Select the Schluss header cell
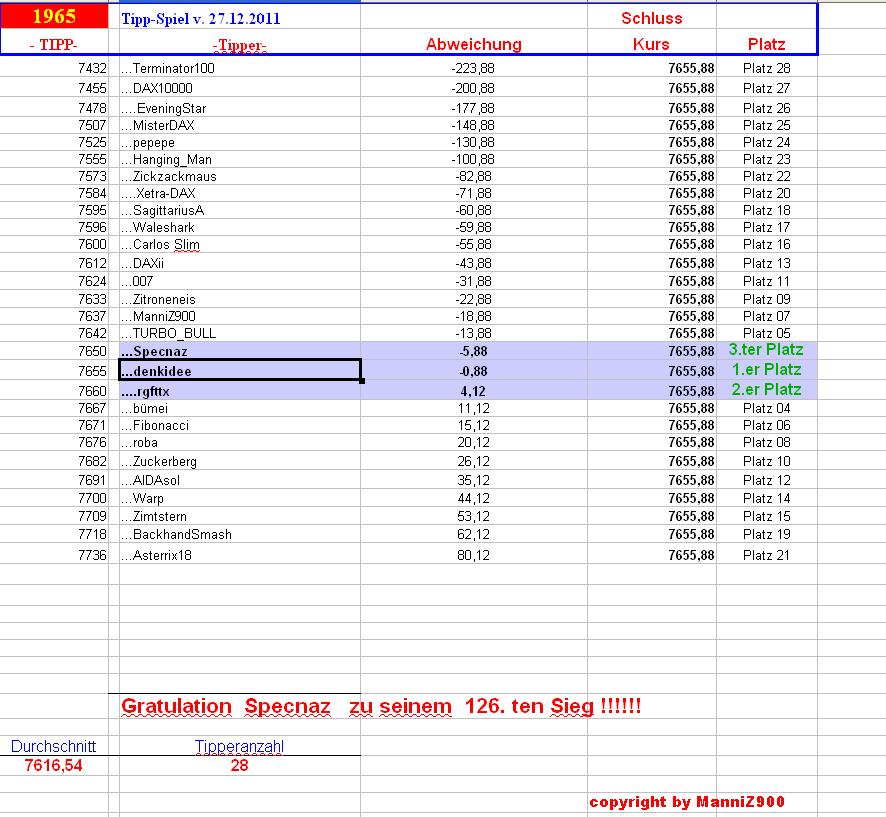Image resolution: width=886 pixels, height=817 pixels. 651,18
